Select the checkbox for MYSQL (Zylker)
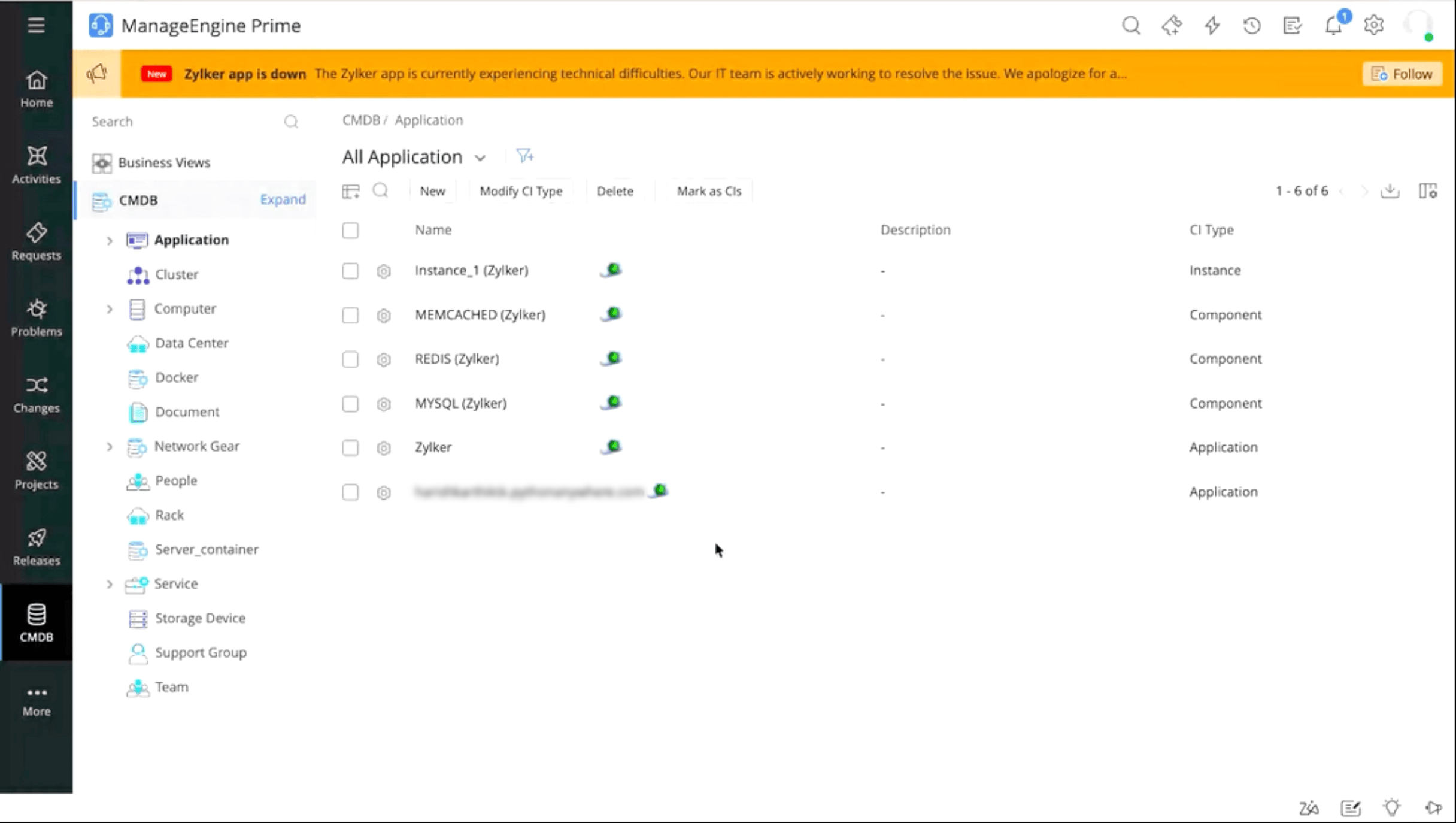Viewport: 1456px width, 823px height. (350, 404)
